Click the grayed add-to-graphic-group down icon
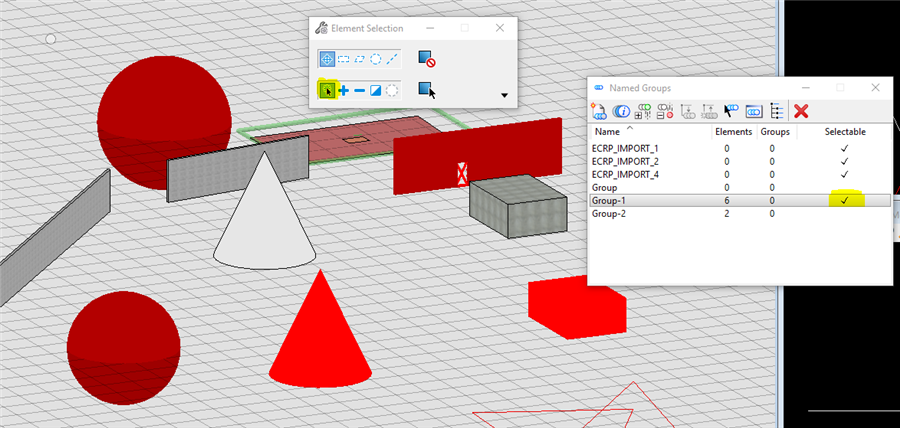The image size is (900, 428). pyautogui.click(x=687, y=111)
